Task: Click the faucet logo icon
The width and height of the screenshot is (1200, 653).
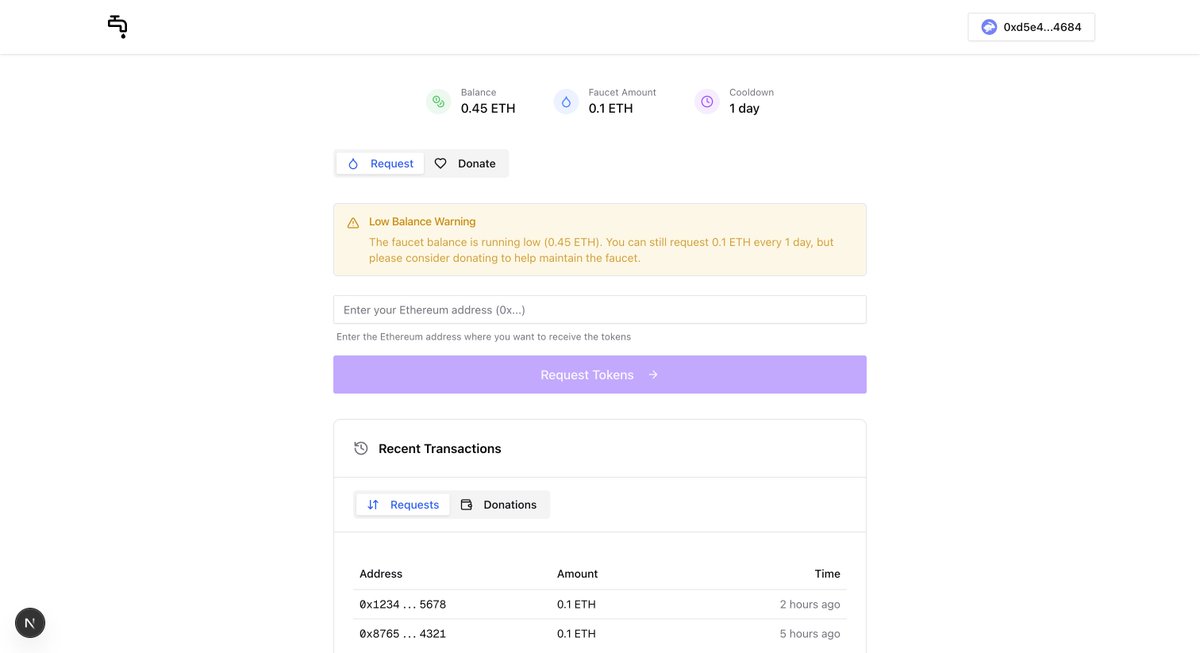Action: point(117,27)
